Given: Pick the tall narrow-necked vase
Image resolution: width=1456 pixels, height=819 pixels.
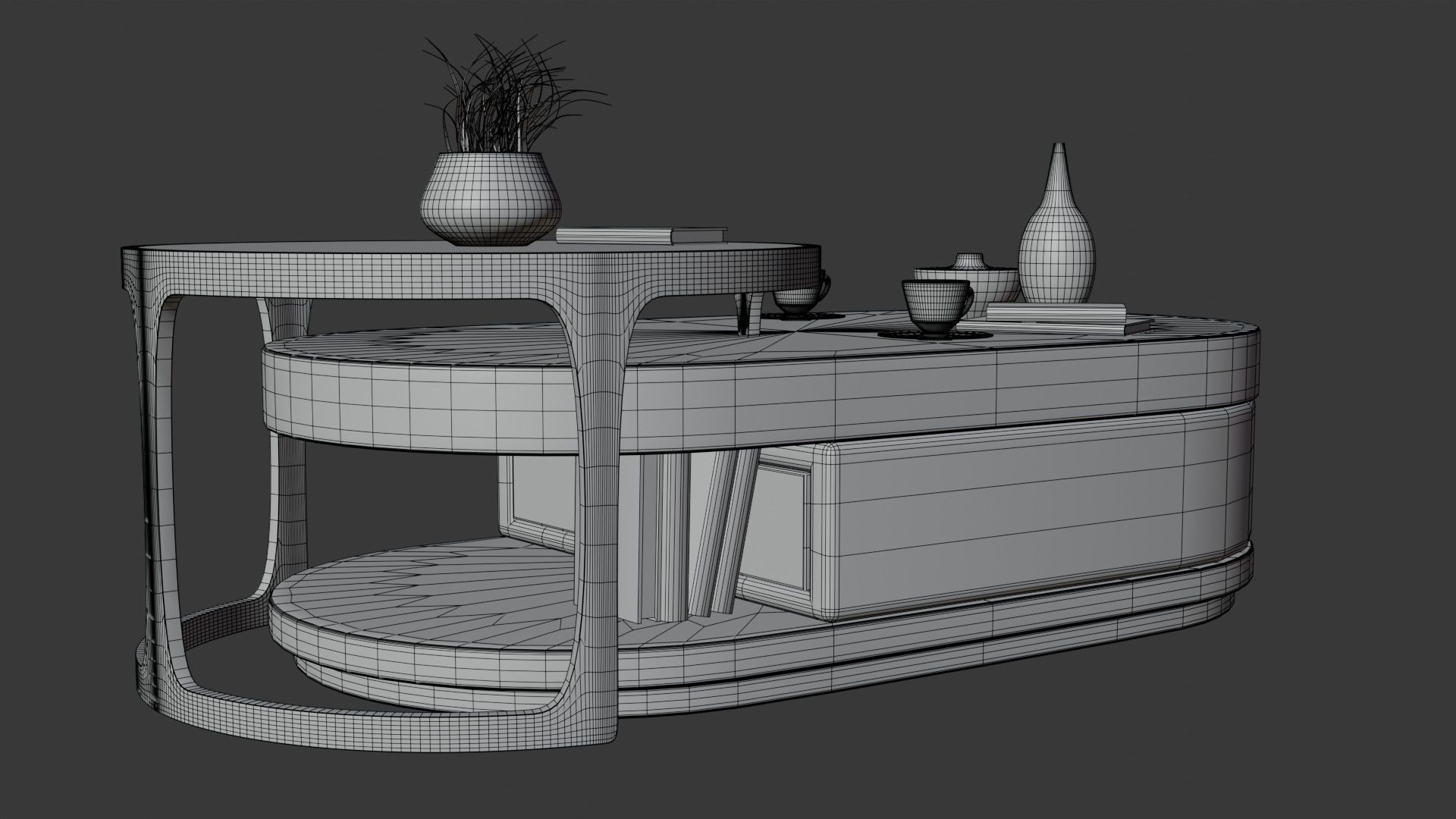Looking at the screenshot, I should click(1057, 223).
